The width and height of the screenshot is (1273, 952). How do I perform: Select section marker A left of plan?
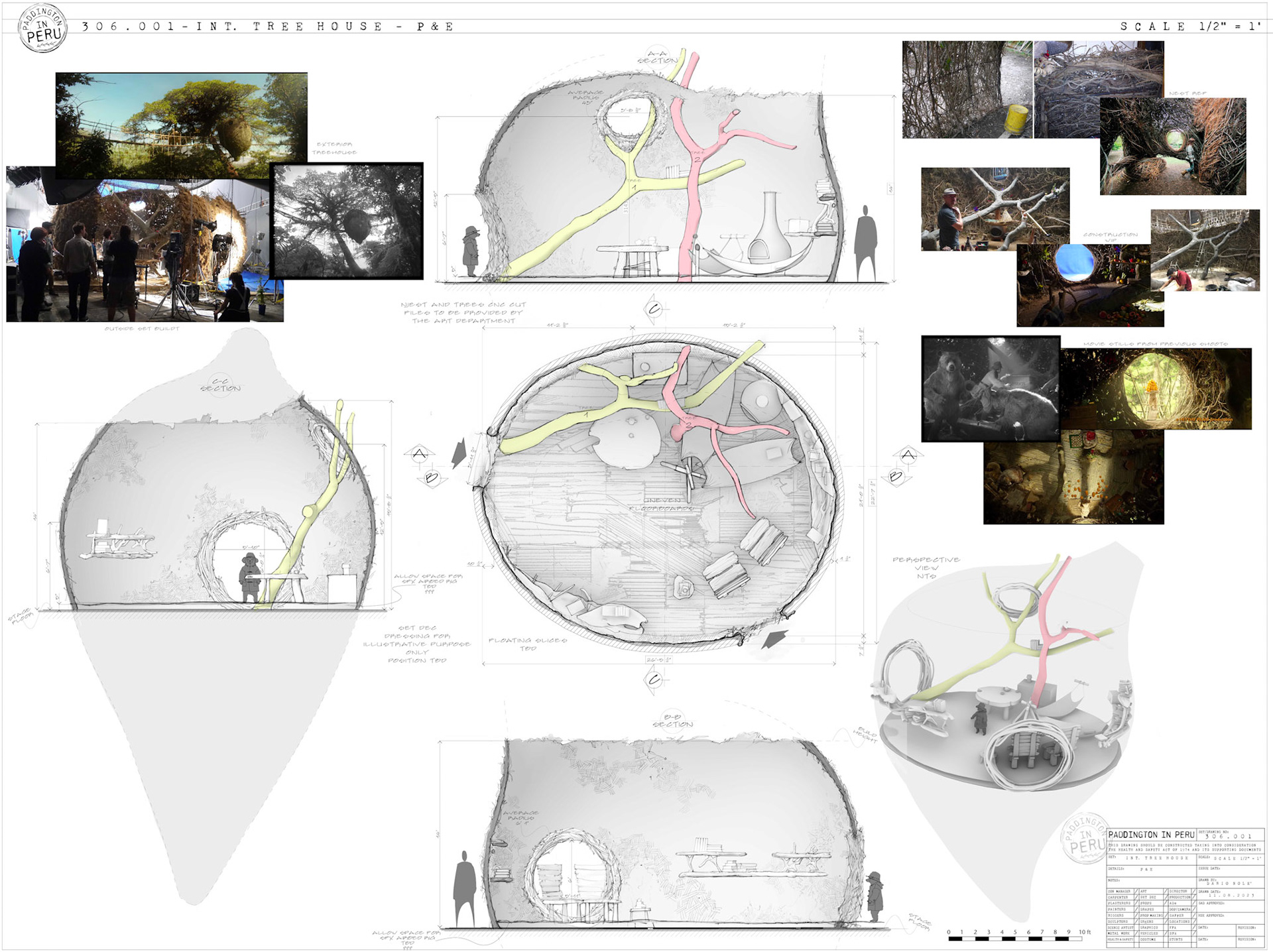pos(420,454)
